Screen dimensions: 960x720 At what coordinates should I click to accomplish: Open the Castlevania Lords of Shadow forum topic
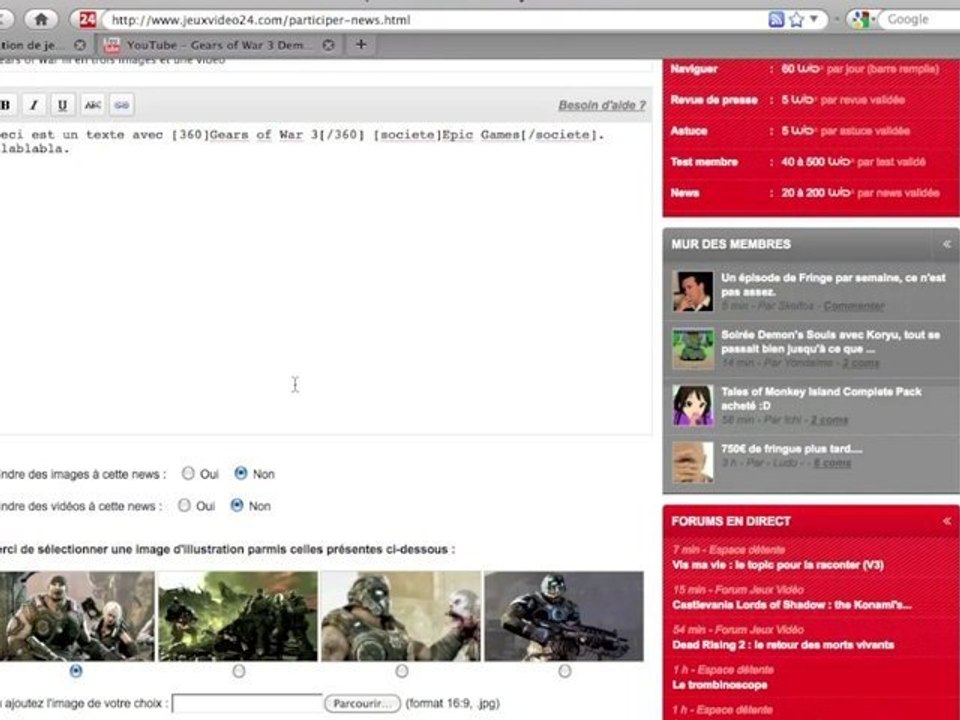(792, 605)
